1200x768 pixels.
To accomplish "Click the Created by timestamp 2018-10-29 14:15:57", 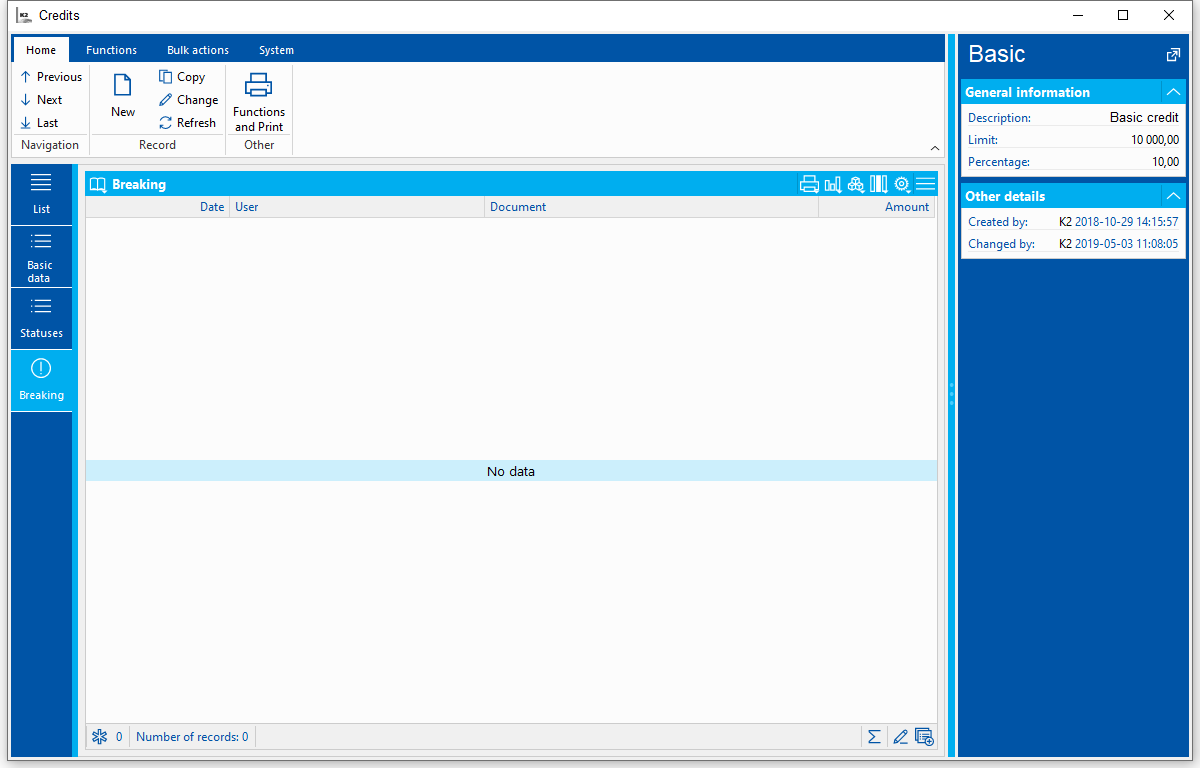I will point(1126,222).
